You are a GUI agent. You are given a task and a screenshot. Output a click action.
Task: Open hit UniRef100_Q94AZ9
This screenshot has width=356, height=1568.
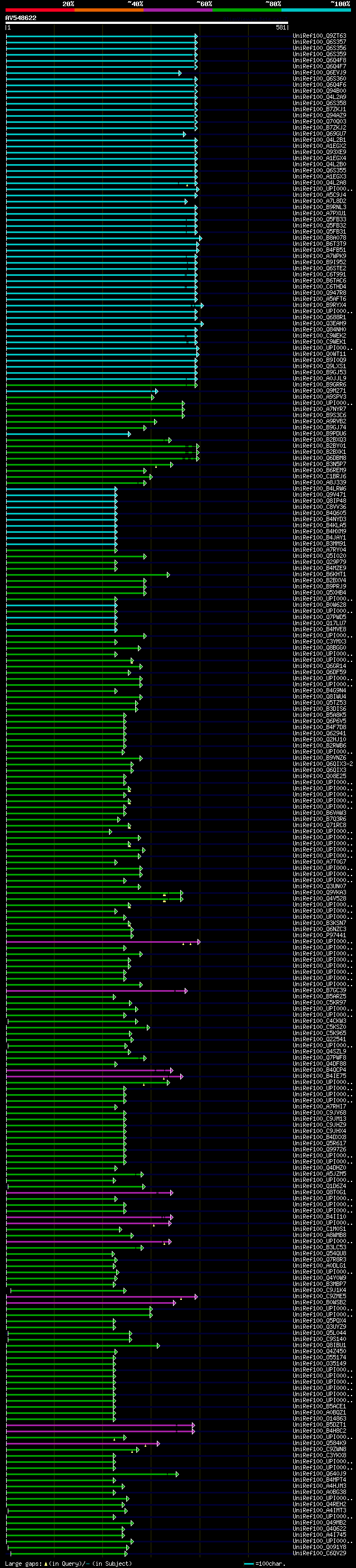coord(319,115)
